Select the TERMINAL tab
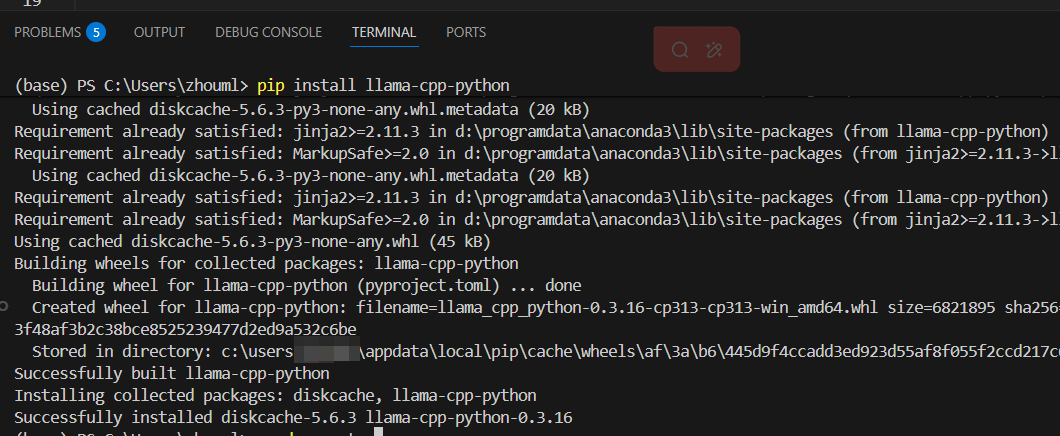Image resolution: width=1060 pixels, height=436 pixels. [x=384, y=32]
